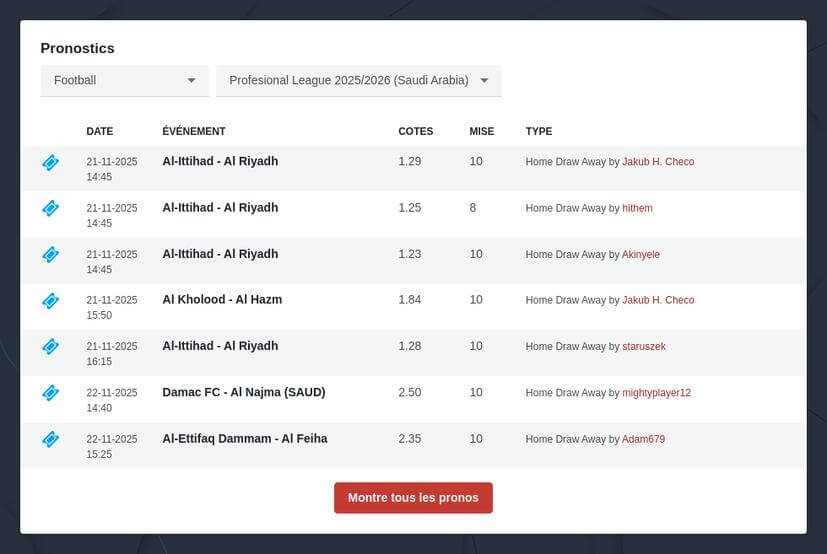Open the Damac FC - Al Najma event
The image size is (827, 554).
pyautogui.click(x=243, y=392)
